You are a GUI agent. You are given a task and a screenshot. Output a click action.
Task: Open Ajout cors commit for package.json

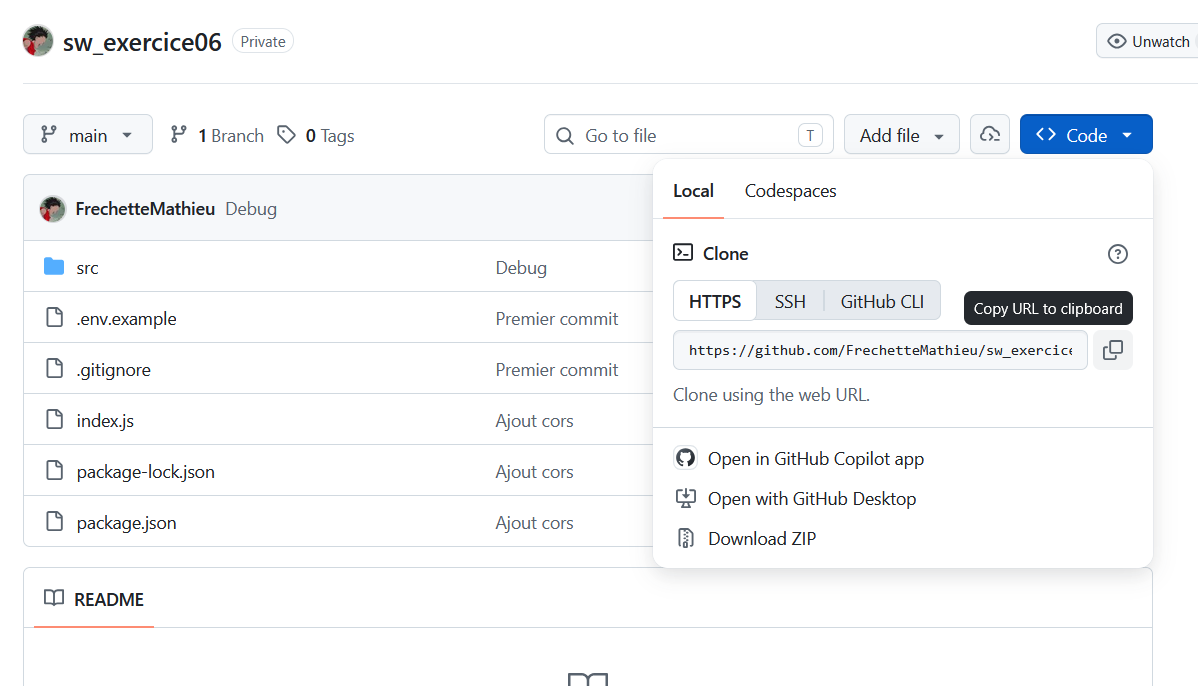point(534,523)
